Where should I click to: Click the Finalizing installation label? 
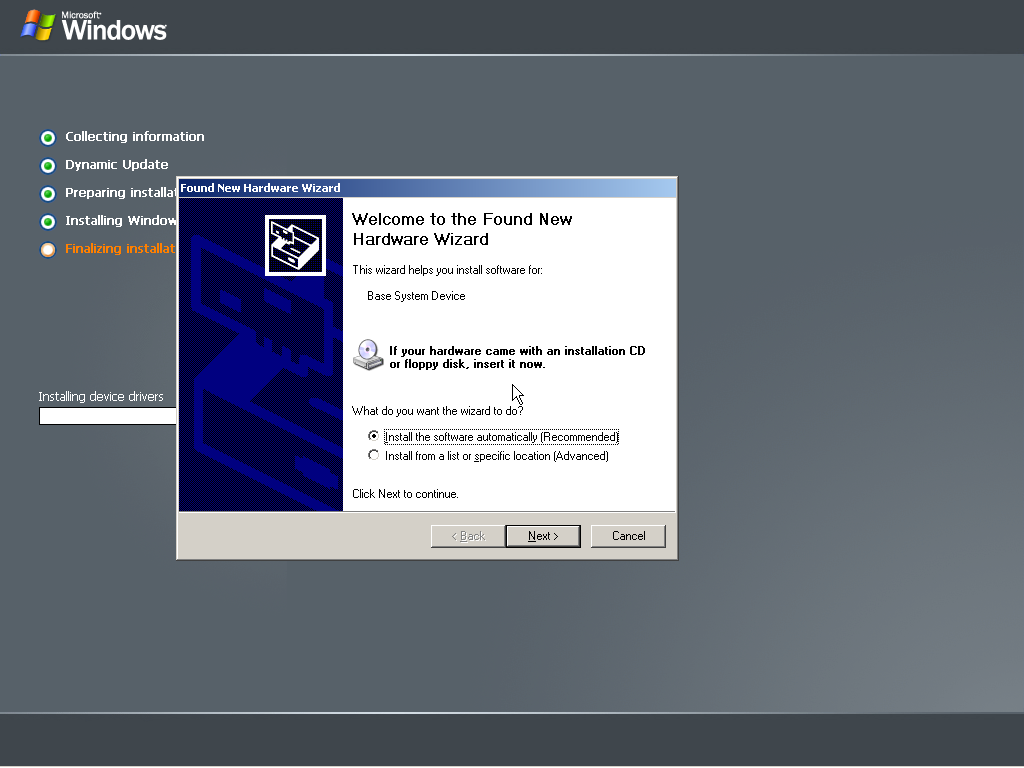120,248
